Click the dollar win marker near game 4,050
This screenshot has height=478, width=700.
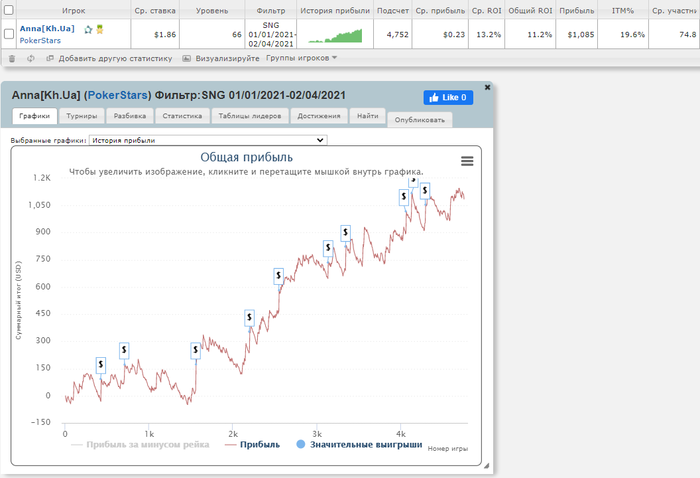pyautogui.click(x=404, y=197)
